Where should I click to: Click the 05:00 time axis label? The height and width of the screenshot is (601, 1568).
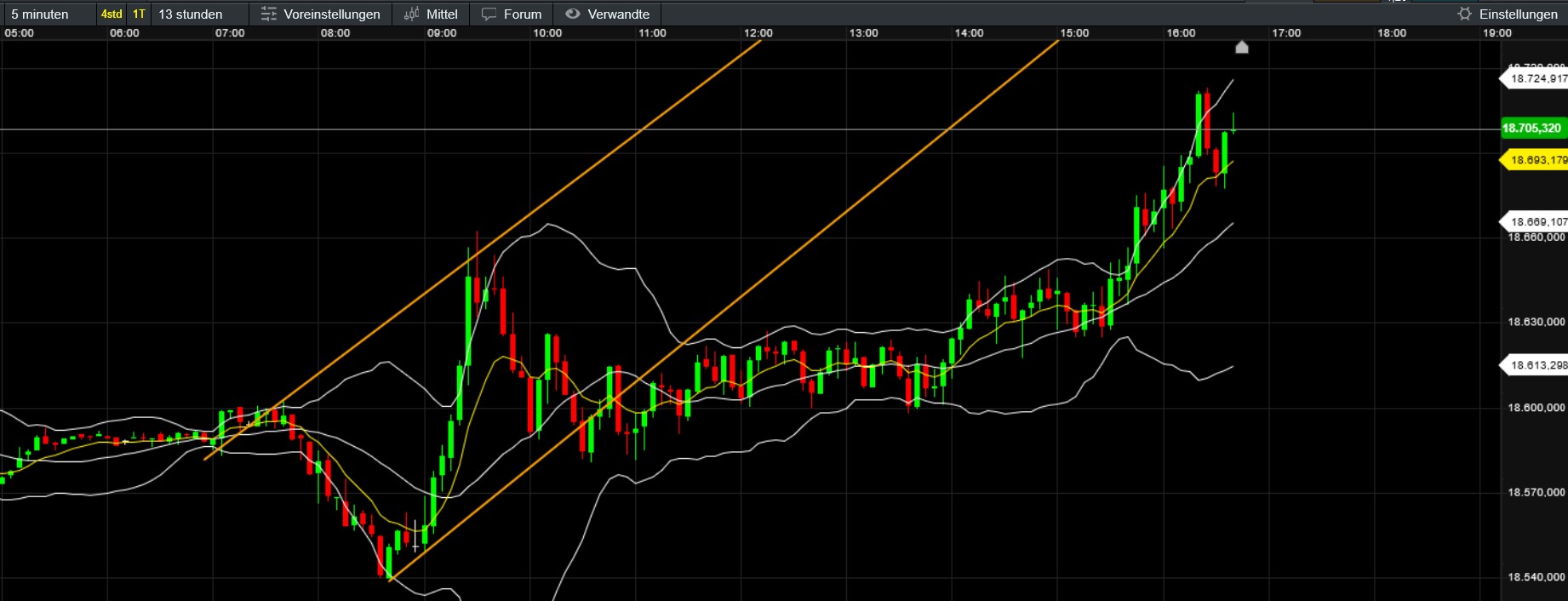coord(20,33)
